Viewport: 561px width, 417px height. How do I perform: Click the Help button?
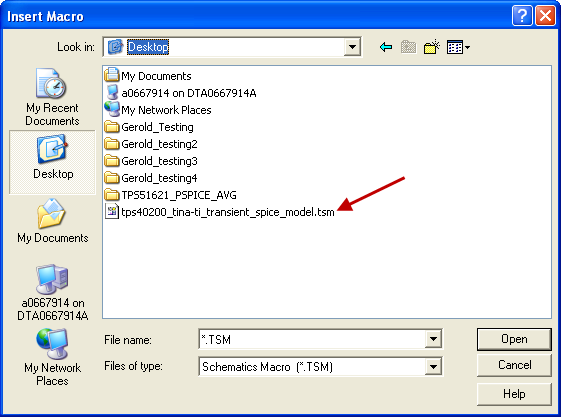[x=514, y=394]
